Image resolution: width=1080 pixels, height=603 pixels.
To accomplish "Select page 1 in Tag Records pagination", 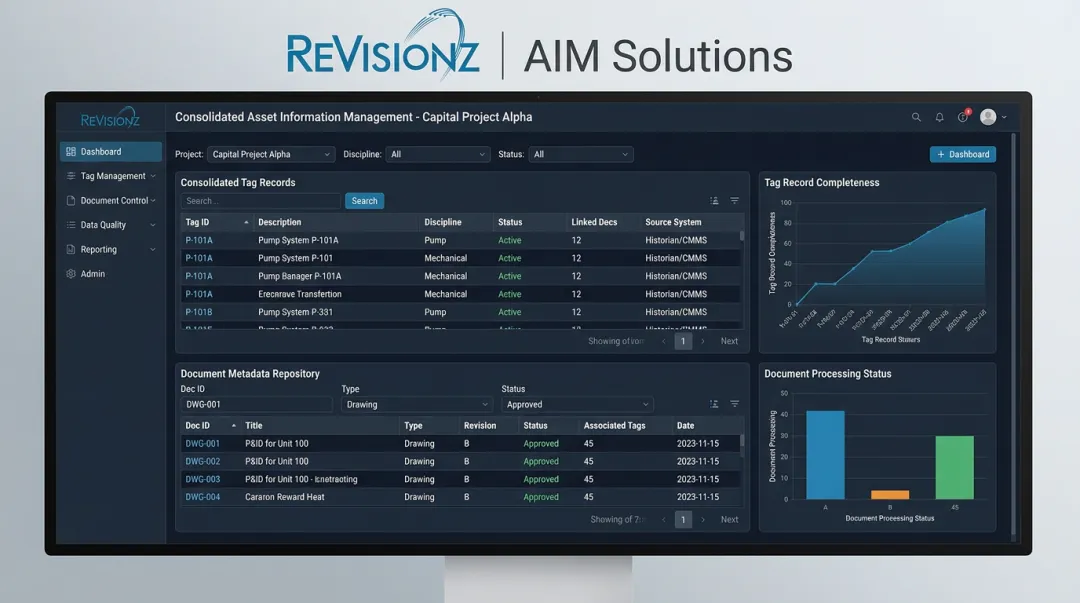I will (683, 341).
